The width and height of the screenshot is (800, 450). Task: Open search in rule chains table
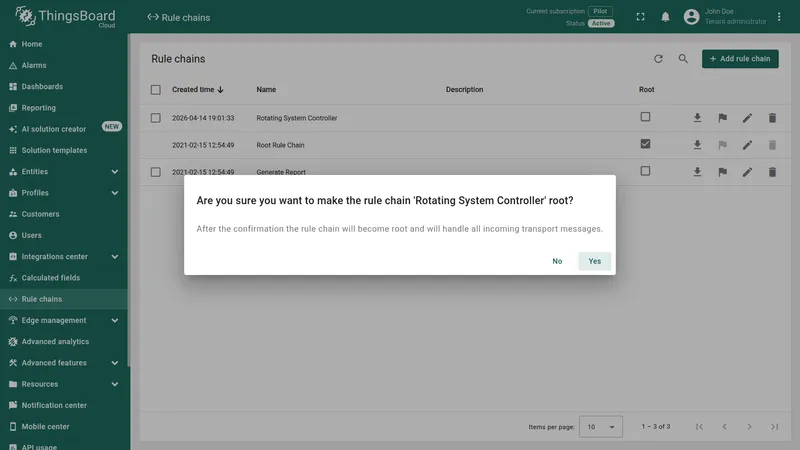[x=683, y=59]
